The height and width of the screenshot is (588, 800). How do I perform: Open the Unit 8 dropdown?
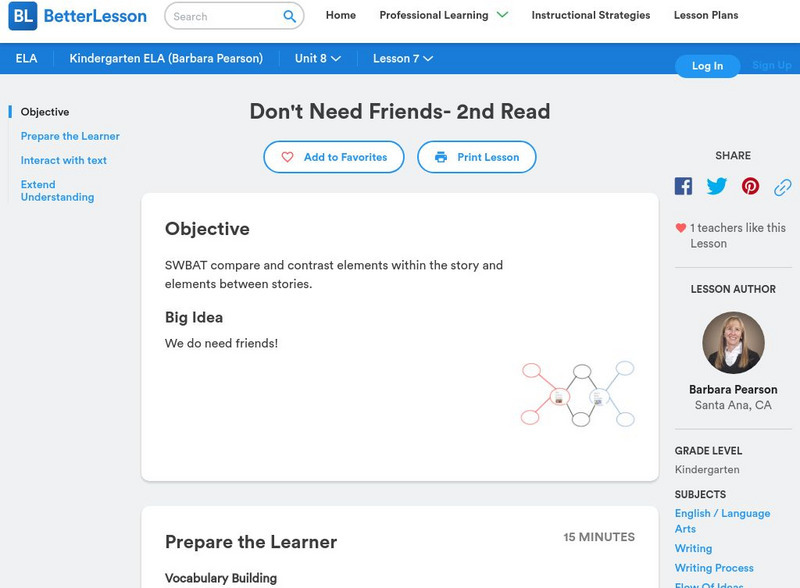(x=318, y=59)
